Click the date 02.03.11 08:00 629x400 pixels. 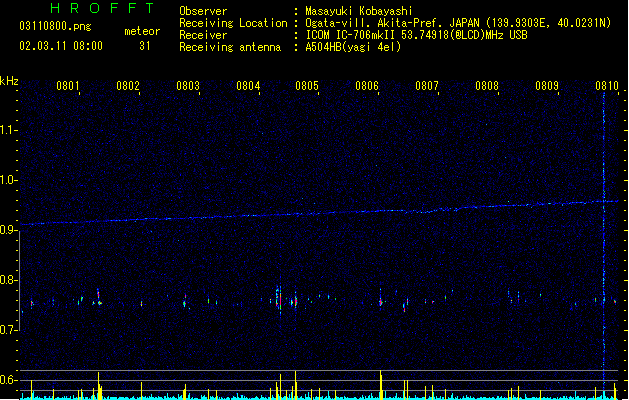click(x=61, y=46)
